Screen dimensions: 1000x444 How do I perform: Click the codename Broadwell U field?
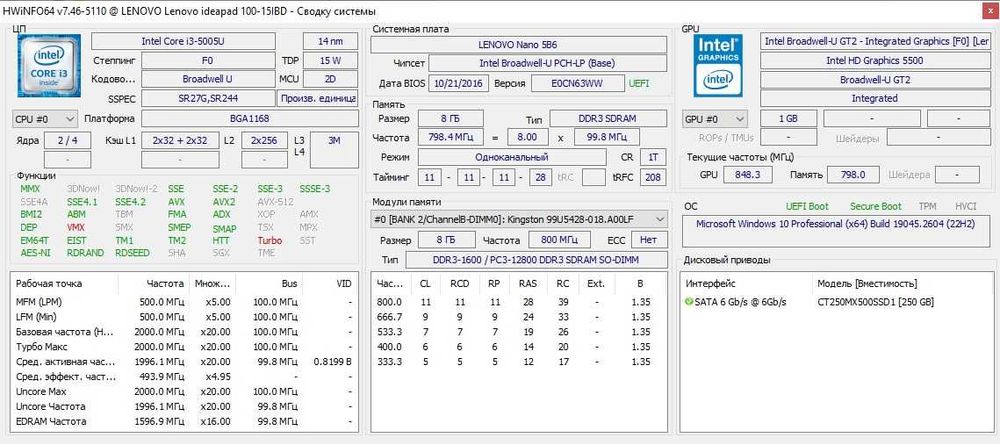pos(207,80)
